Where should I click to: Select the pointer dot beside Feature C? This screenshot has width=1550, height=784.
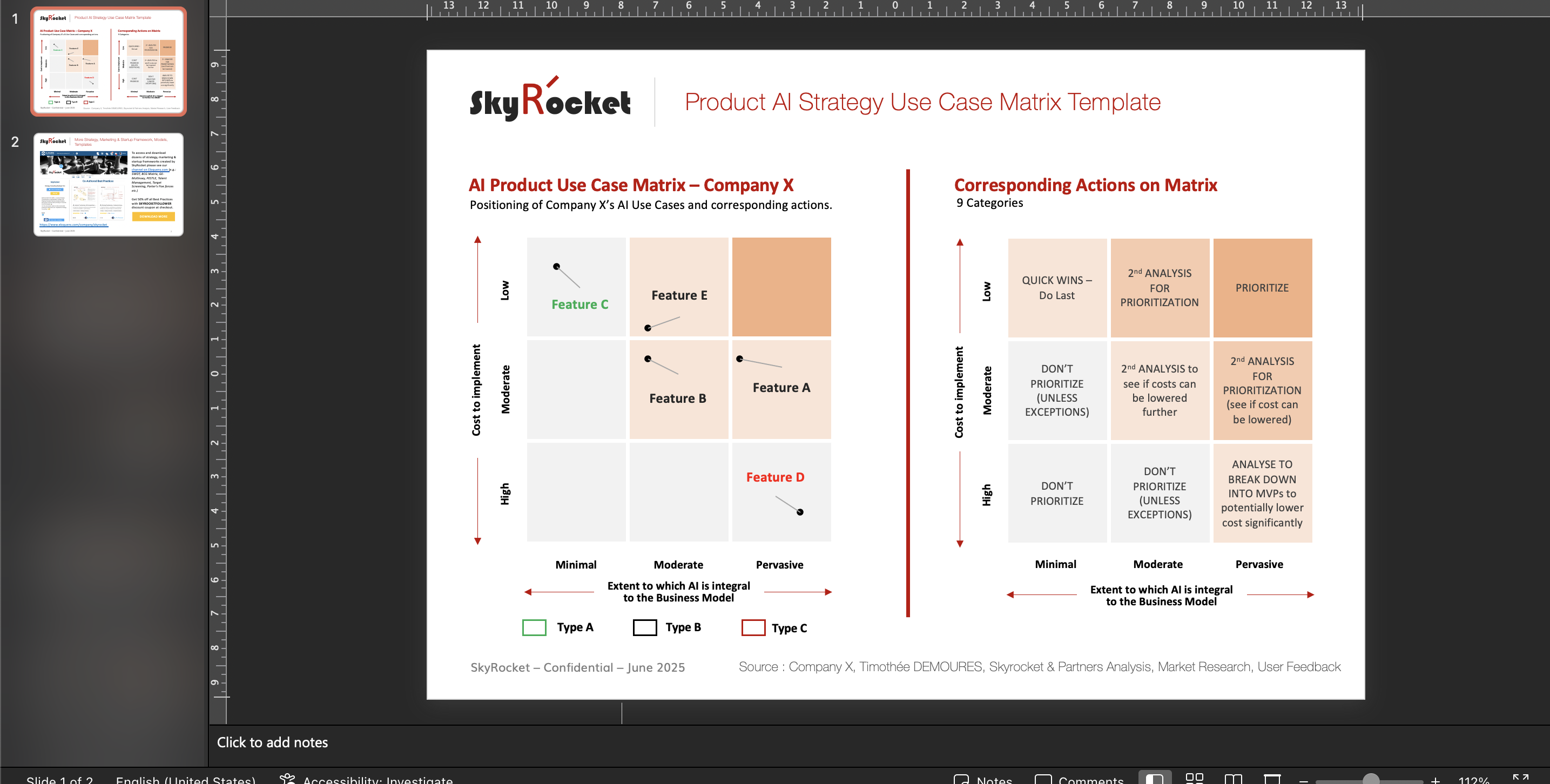click(557, 266)
